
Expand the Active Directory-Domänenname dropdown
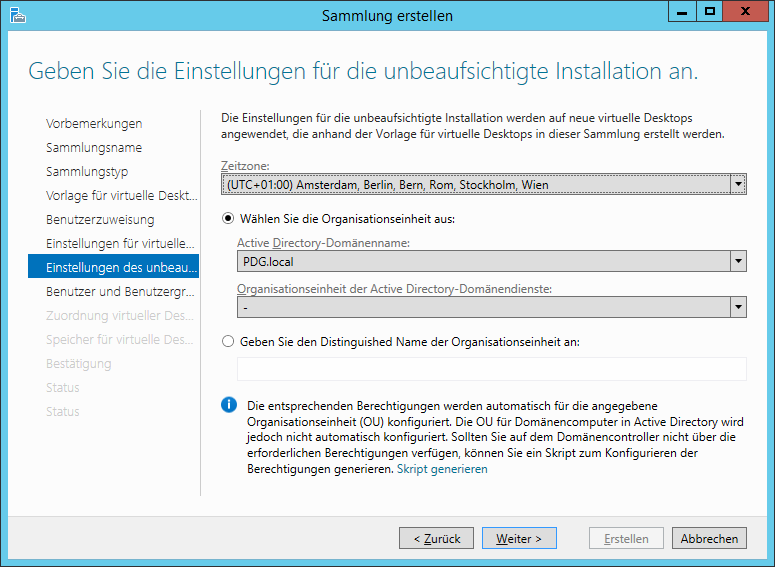[x=738, y=261]
